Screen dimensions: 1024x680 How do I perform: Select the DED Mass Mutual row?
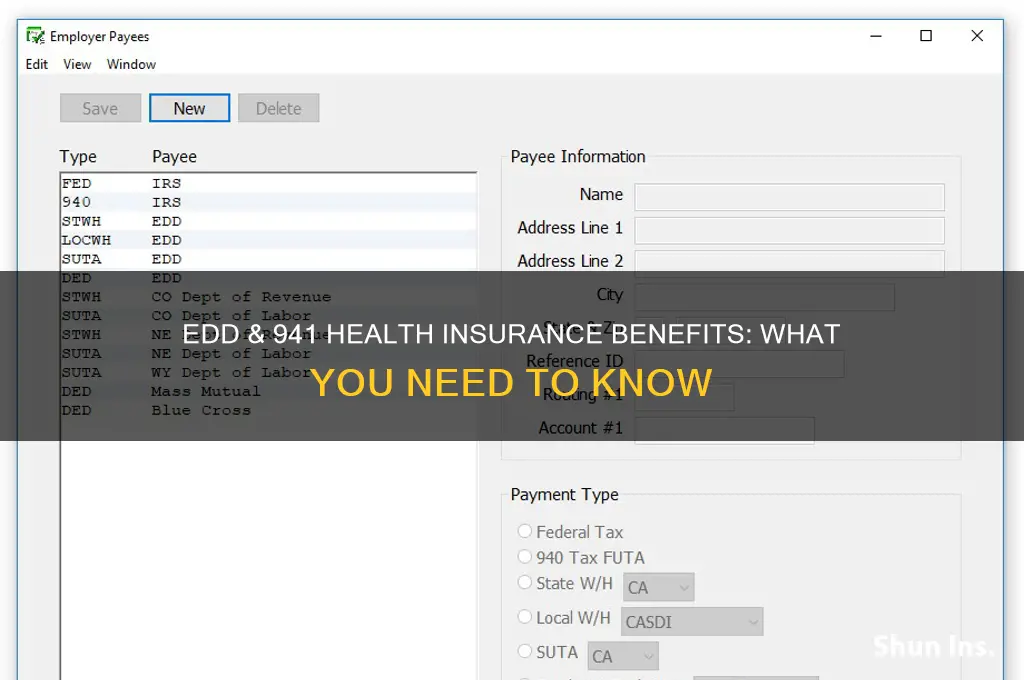[268, 392]
